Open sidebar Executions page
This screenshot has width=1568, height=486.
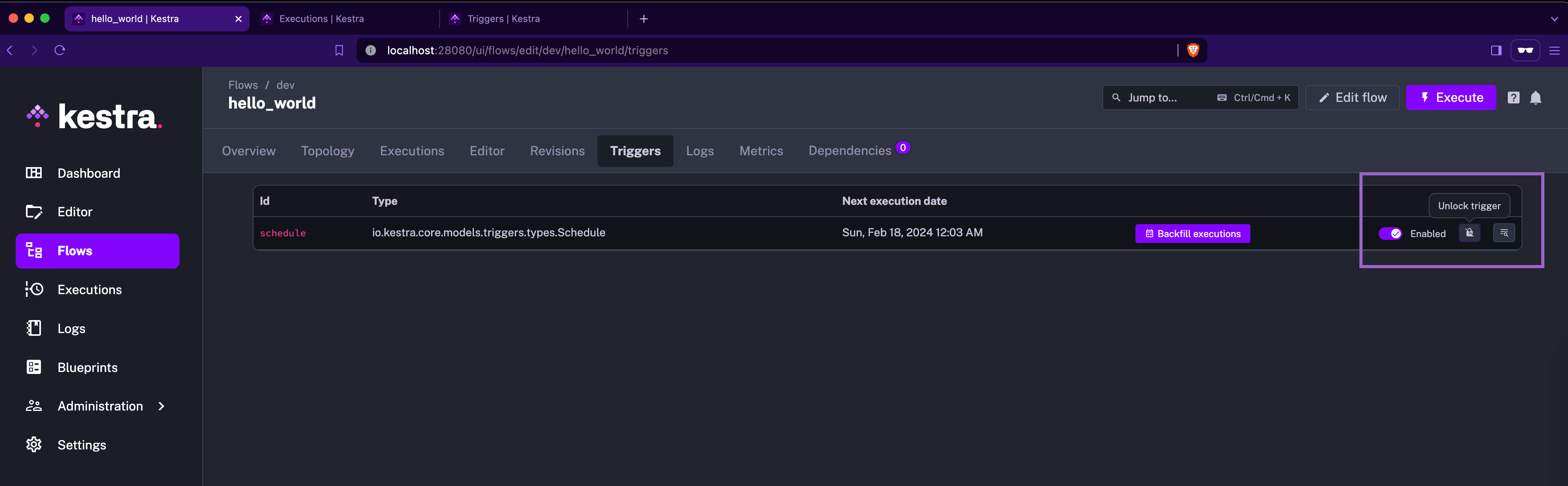[x=89, y=290]
